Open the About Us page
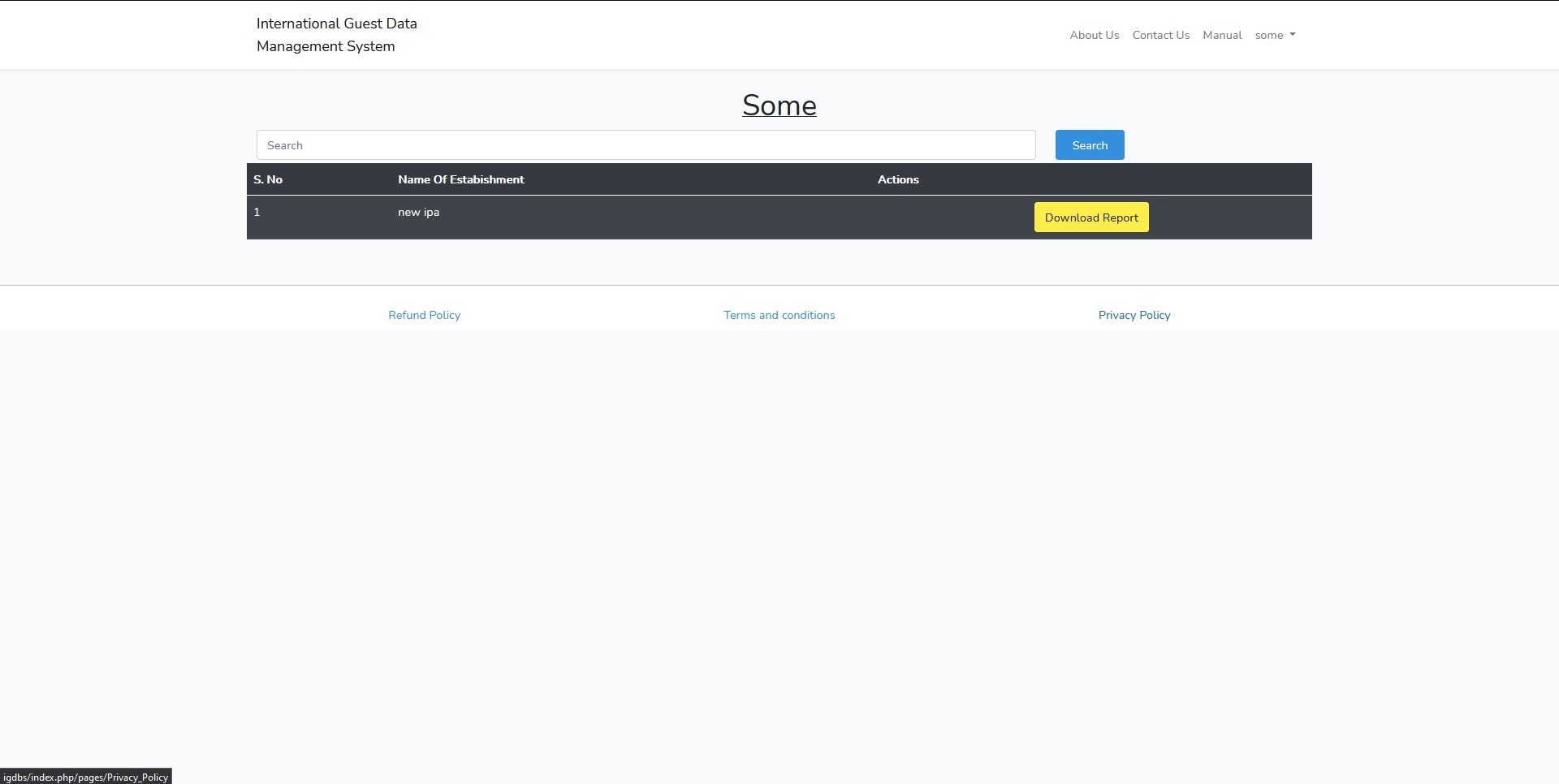The width and height of the screenshot is (1559, 784). [1094, 35]
